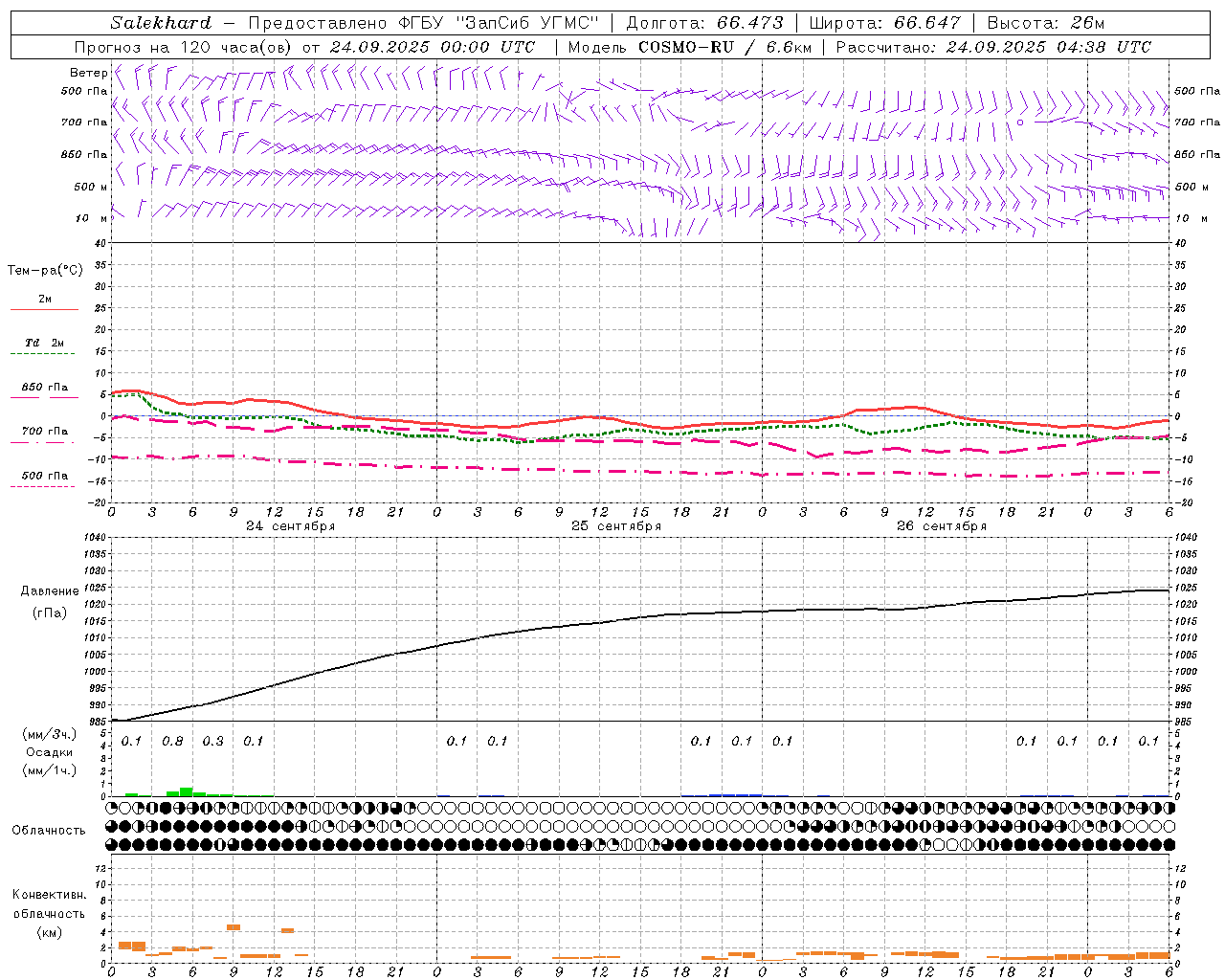This screenshot has height=980, width=1225.
Task: Click the "Облачность" cloud cover label
Action: [x=49, y=831]
